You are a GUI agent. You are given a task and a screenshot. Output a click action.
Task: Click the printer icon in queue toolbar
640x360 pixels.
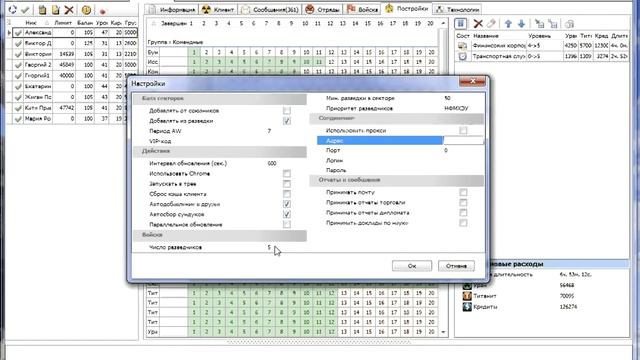pos(569,24)
